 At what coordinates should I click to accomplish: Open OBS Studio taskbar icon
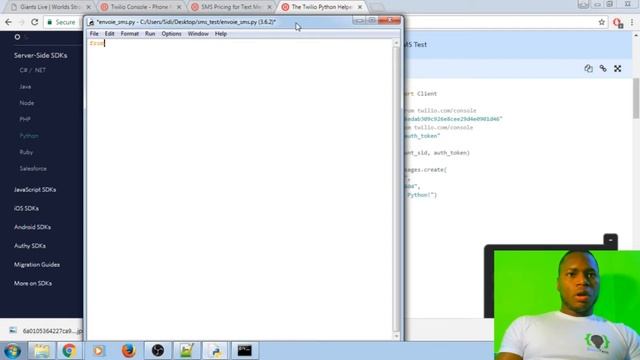(x=158, y=351)
